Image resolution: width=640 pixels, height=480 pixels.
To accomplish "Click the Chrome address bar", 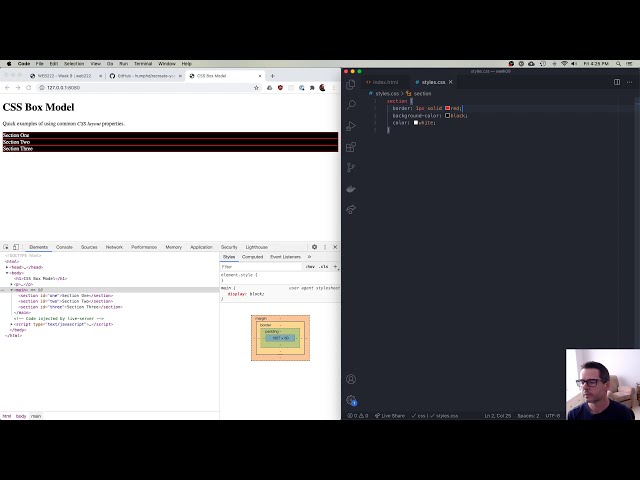I will (x=147, y=88).
